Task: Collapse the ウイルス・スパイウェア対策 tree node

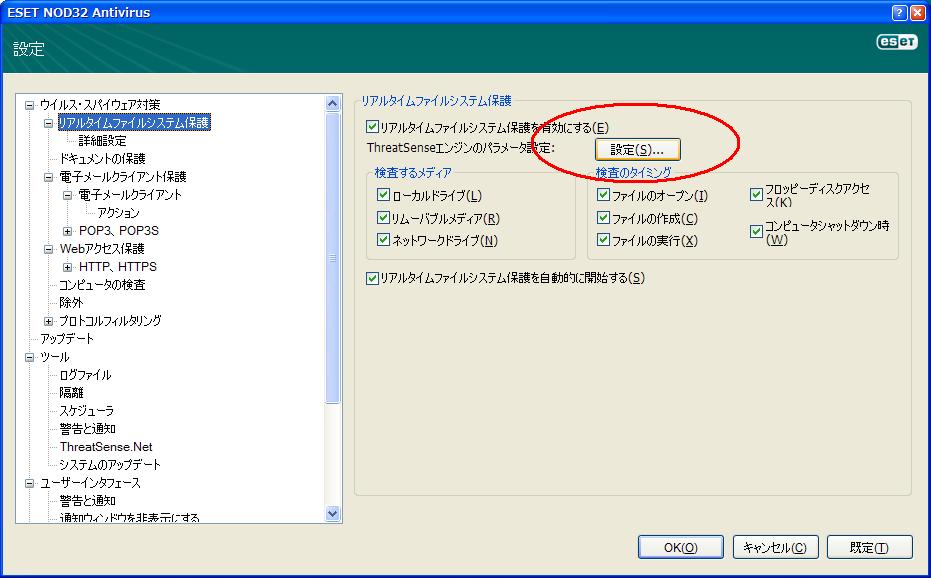Action: [x=29, y=106]
